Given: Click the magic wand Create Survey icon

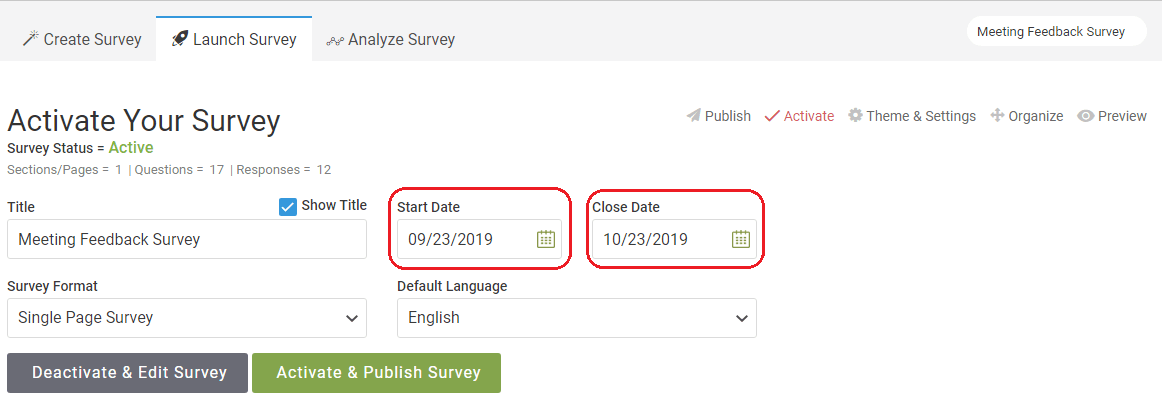Looking at the screenshot, I should click(30, 39).
